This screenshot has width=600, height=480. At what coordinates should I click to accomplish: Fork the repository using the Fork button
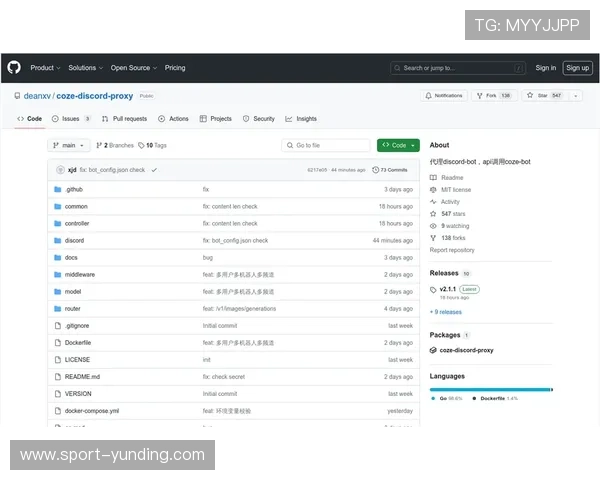click(493, 95)
